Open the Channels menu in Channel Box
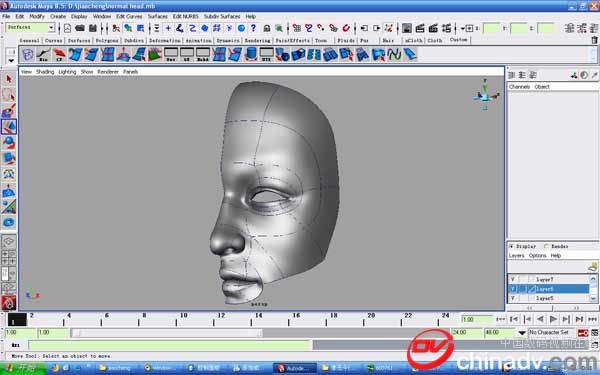 click(519, 87)
